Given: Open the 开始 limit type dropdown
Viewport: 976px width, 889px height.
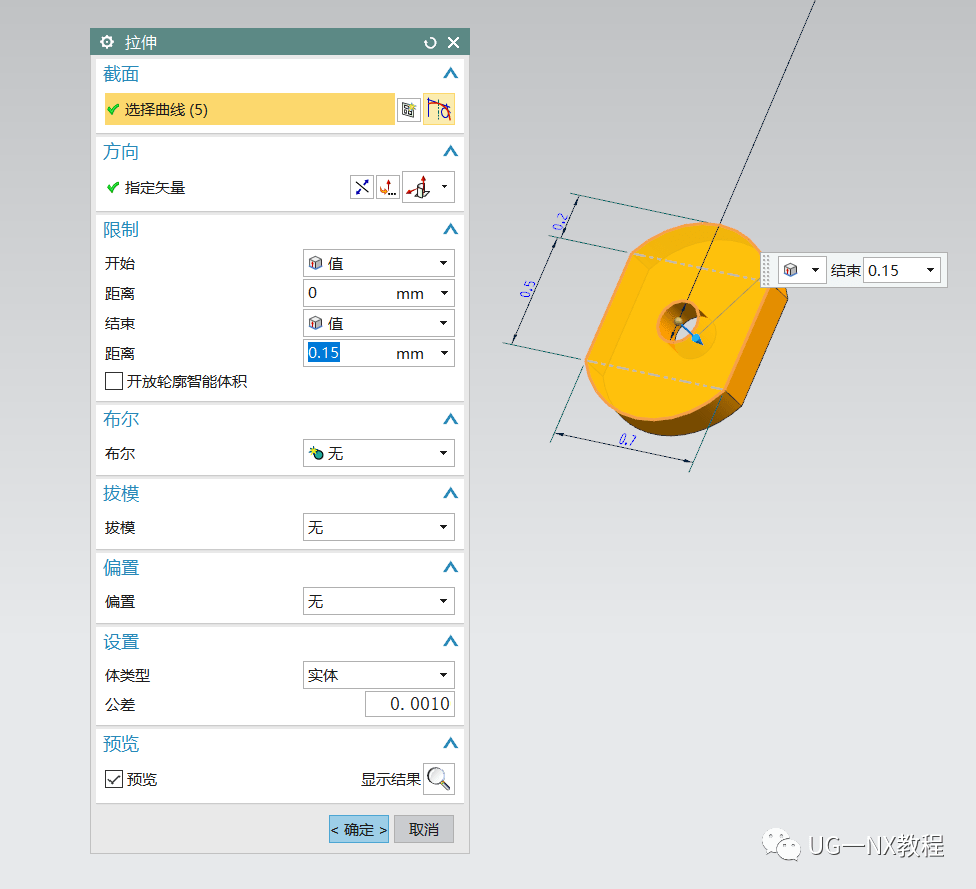Looking at the screenshot, I should [x=378, y=263].
